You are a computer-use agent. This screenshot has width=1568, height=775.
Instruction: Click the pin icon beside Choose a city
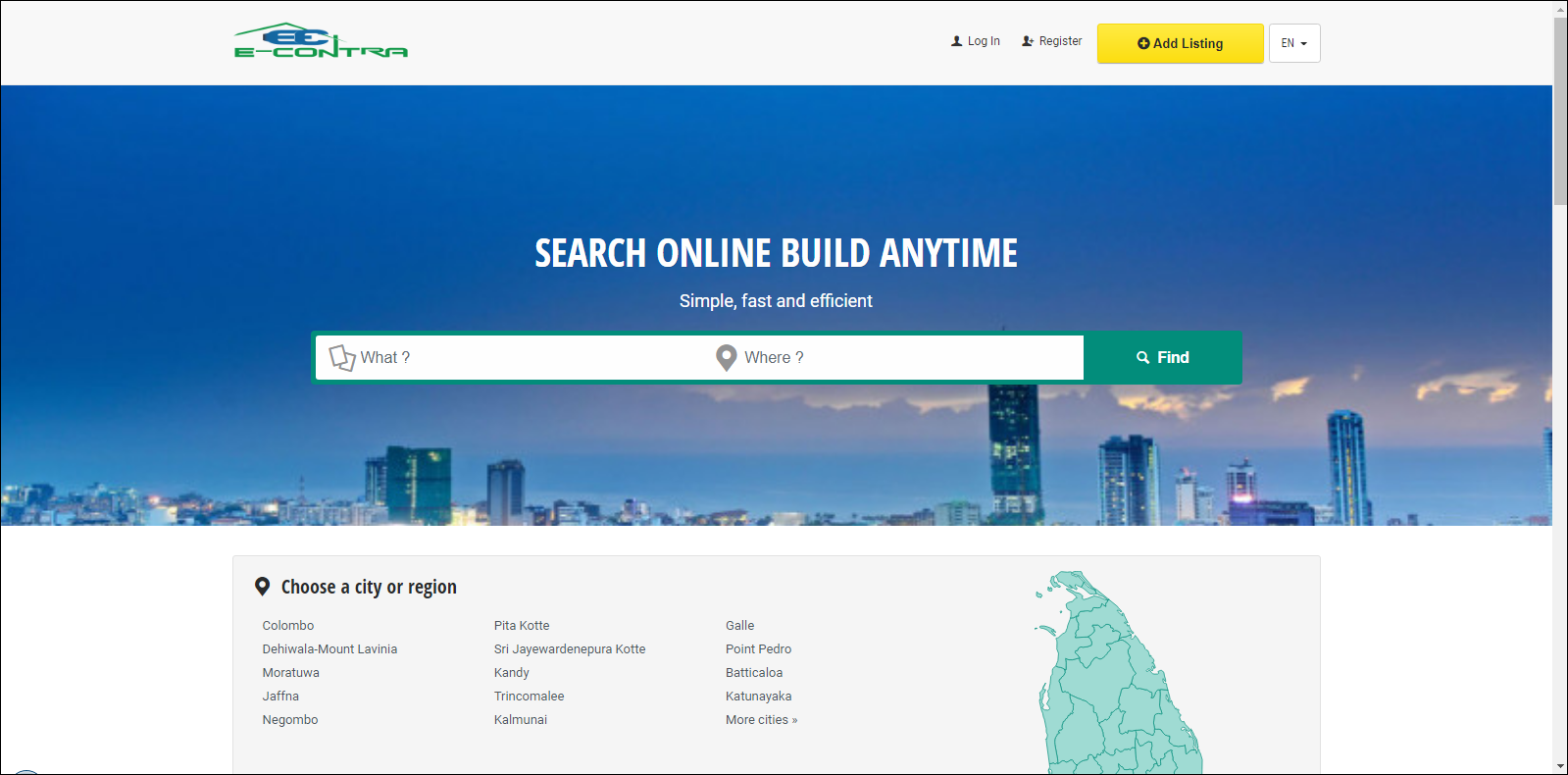pos(262,587)
